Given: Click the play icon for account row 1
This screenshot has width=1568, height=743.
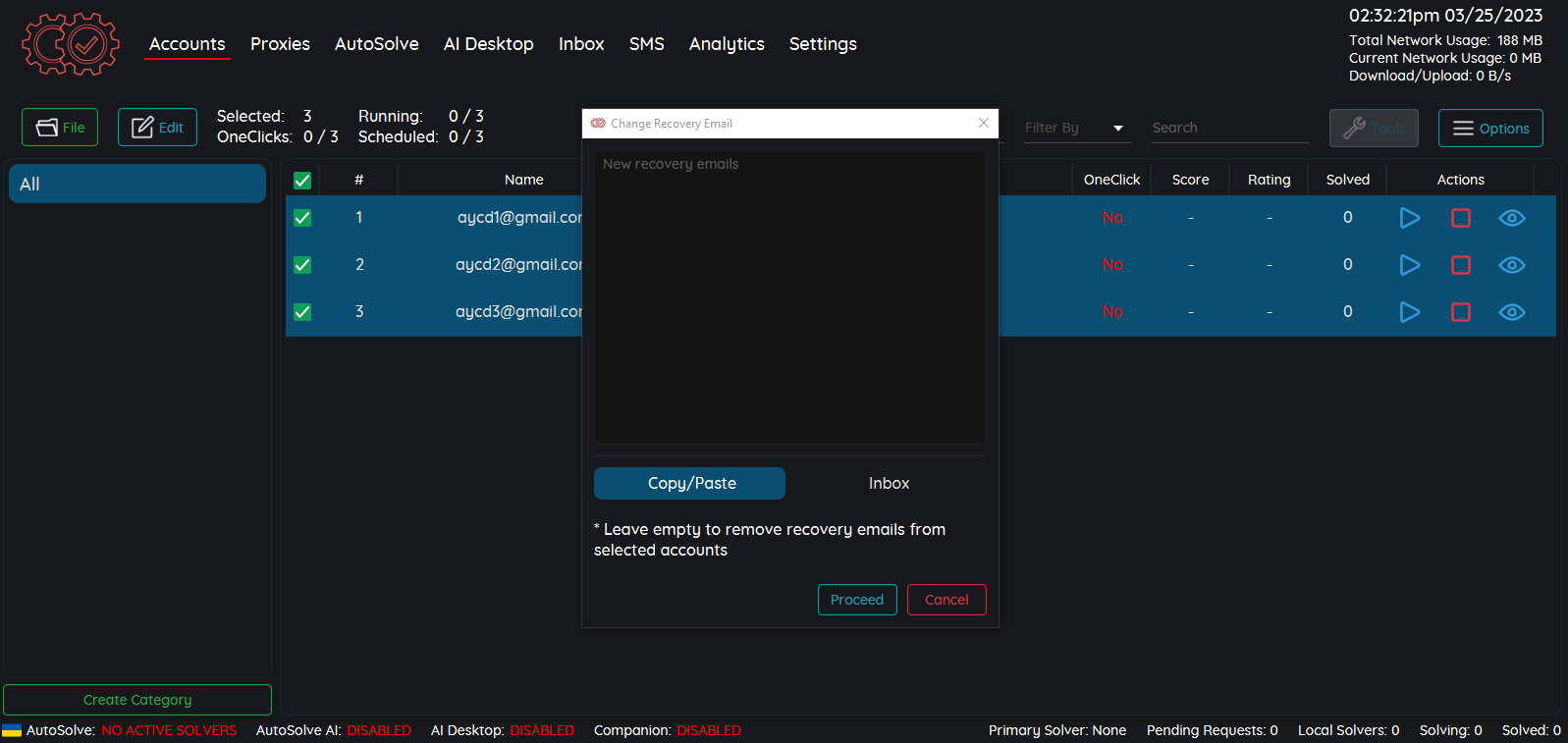Looking at the screenshot, I should [1409, 218].
